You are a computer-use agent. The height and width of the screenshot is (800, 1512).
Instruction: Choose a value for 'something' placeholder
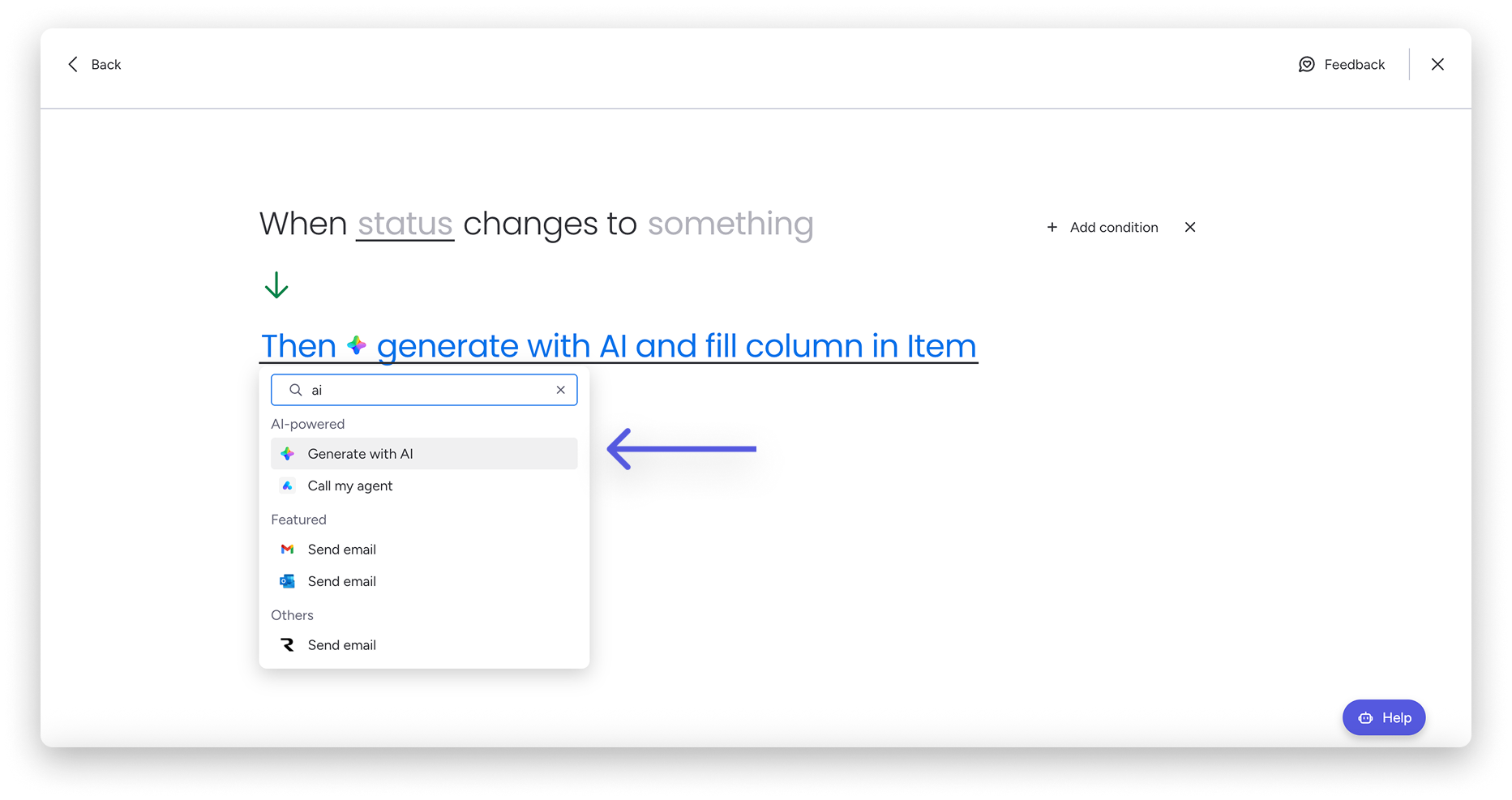(730, 224)
